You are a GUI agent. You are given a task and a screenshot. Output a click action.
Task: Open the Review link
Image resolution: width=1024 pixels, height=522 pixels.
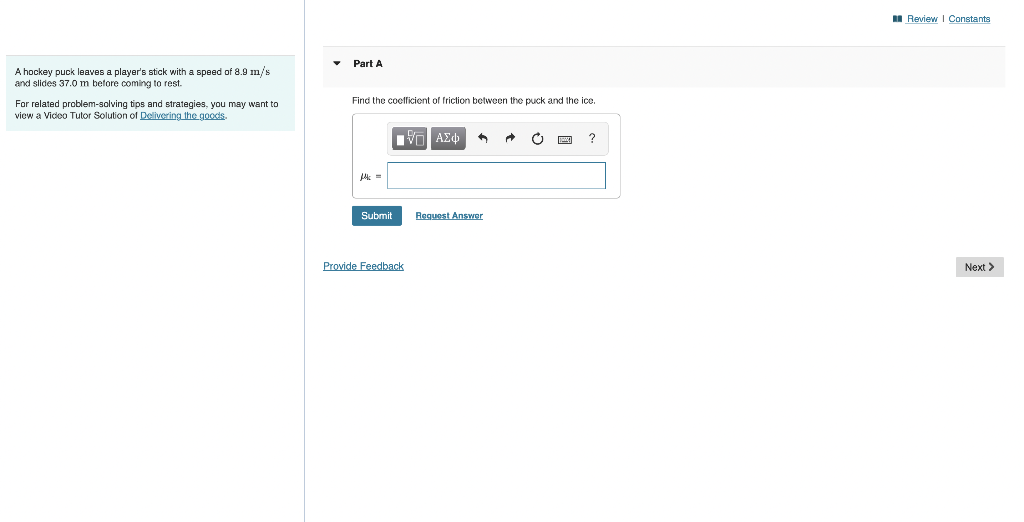[x=922, y=19]
